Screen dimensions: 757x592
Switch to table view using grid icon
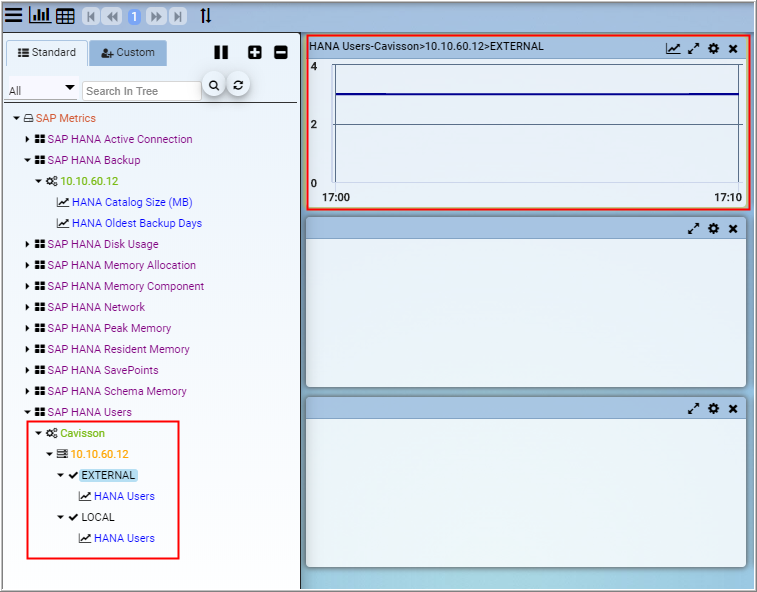pos(65,16)
